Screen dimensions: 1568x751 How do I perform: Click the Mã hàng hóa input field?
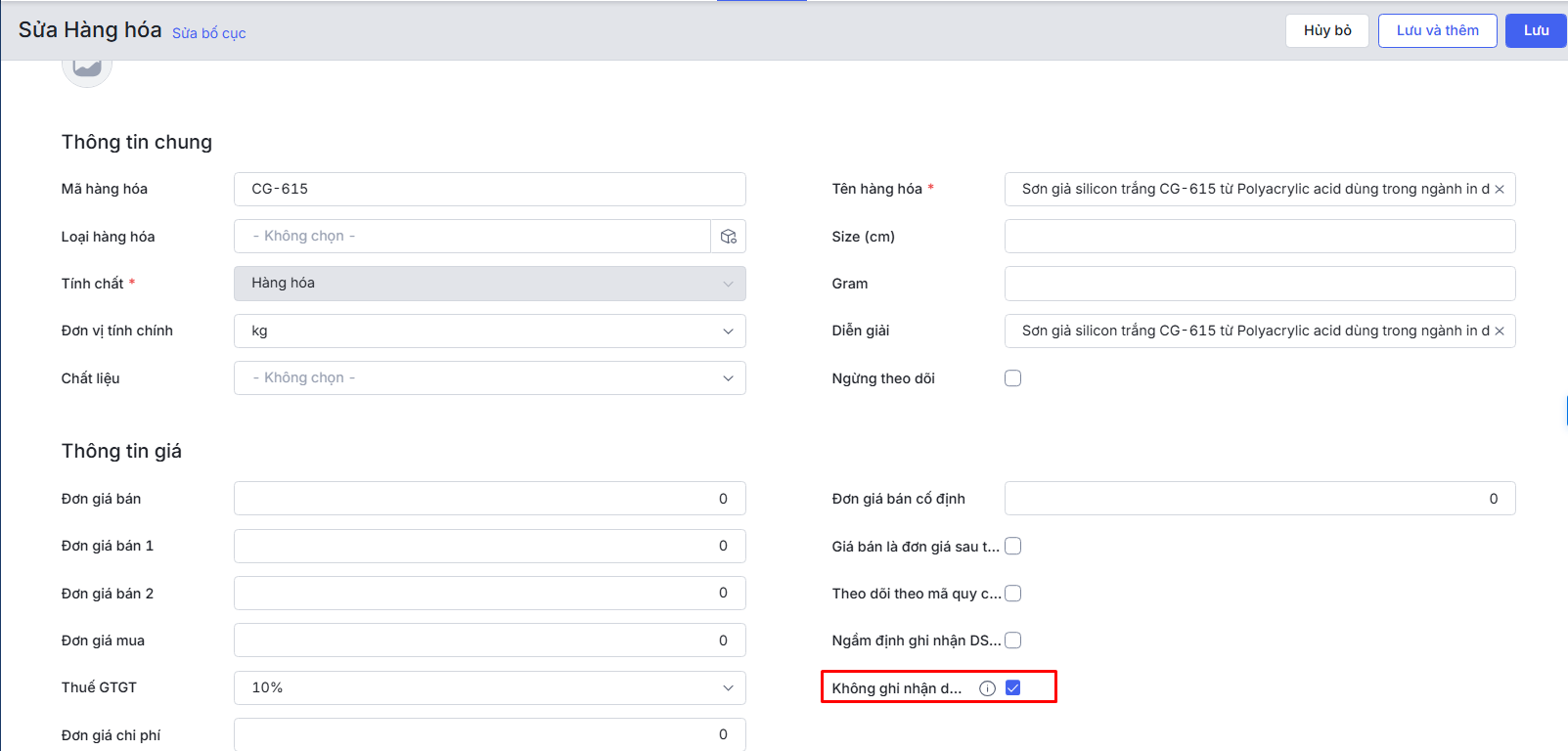tap(489, 190)
